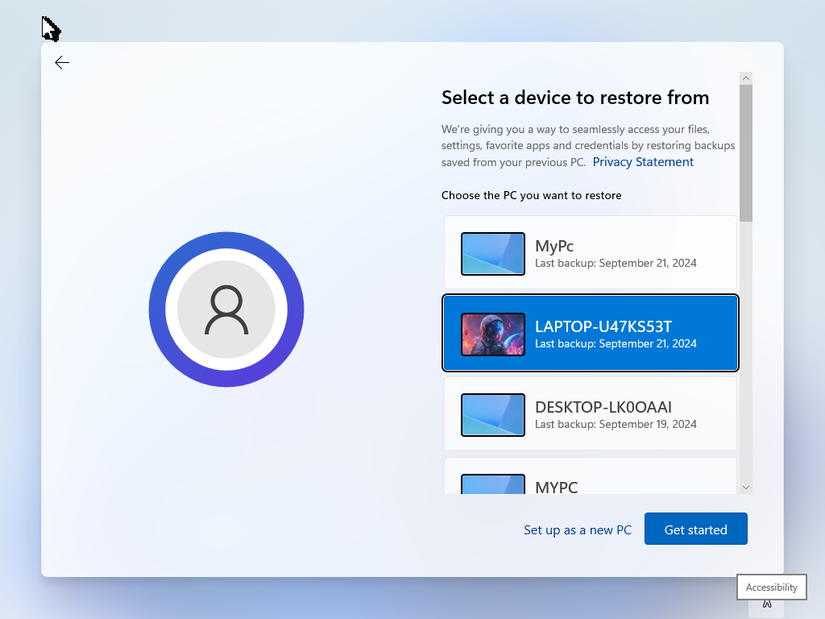The width and height of the screenshot is (825, 619).
Task: Click the scrollbar up arrow
Action: [x=745, y=77]
